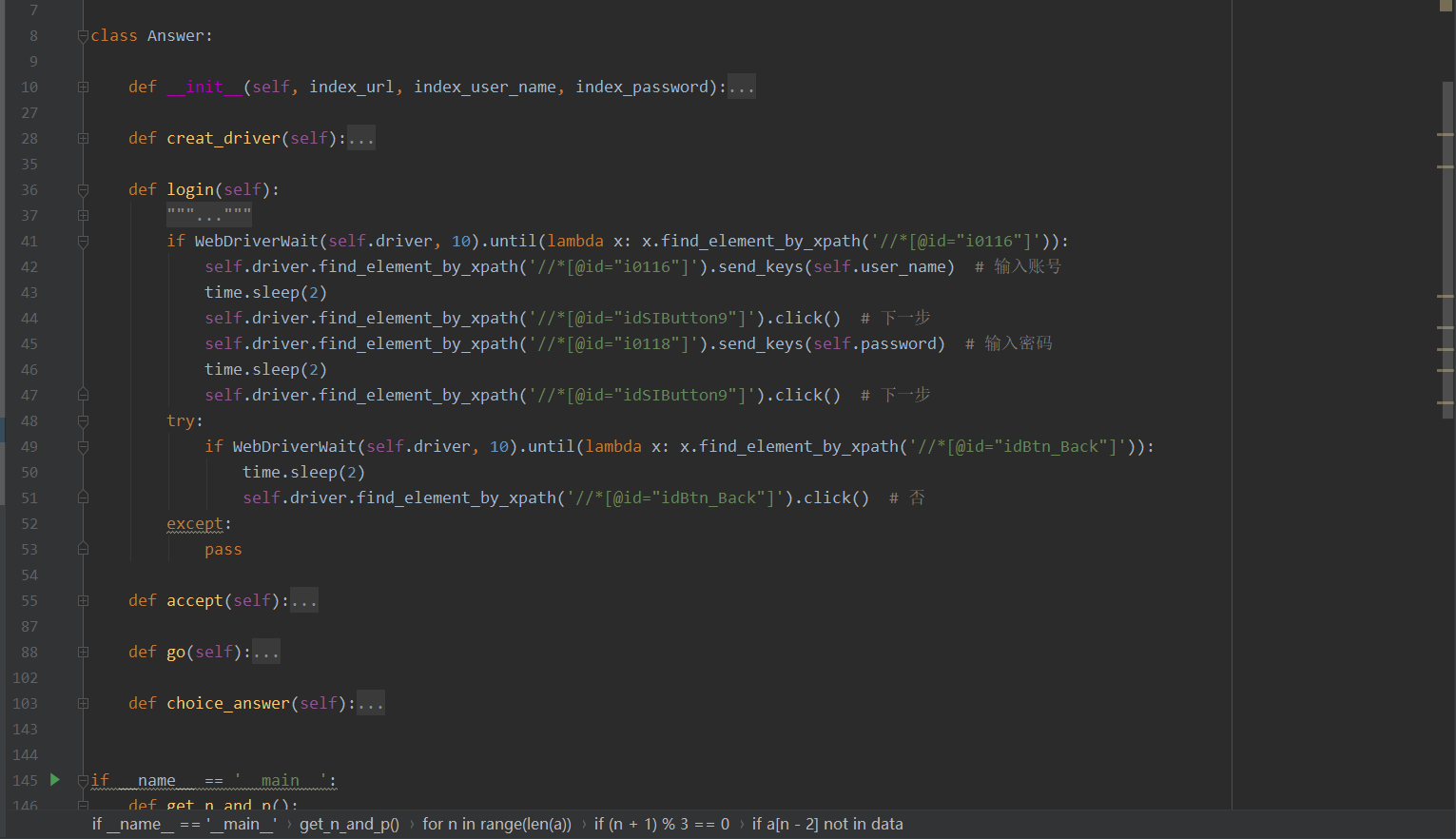Image resolution: width=1456 pixels, height=839 pixels.
Task: Select the for n in range(len(a)) breadcrumb
Action: [x=497, y=824]
